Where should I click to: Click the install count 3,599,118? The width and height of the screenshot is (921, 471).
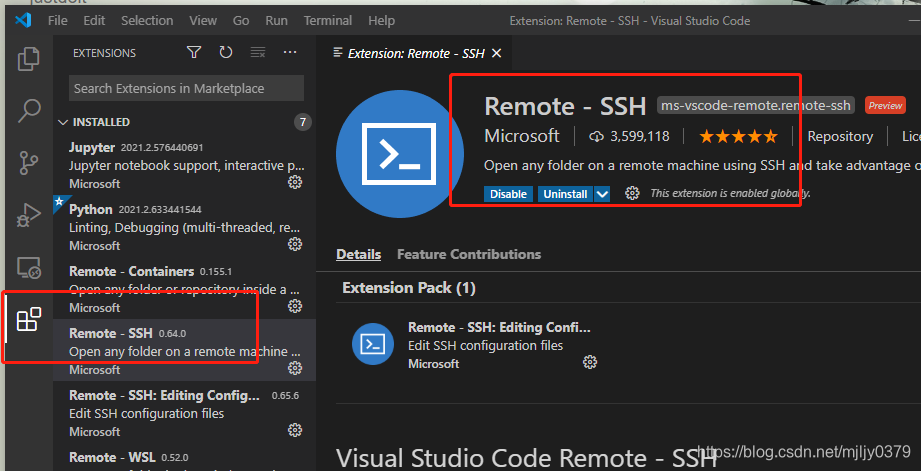(x=630, y=137)
